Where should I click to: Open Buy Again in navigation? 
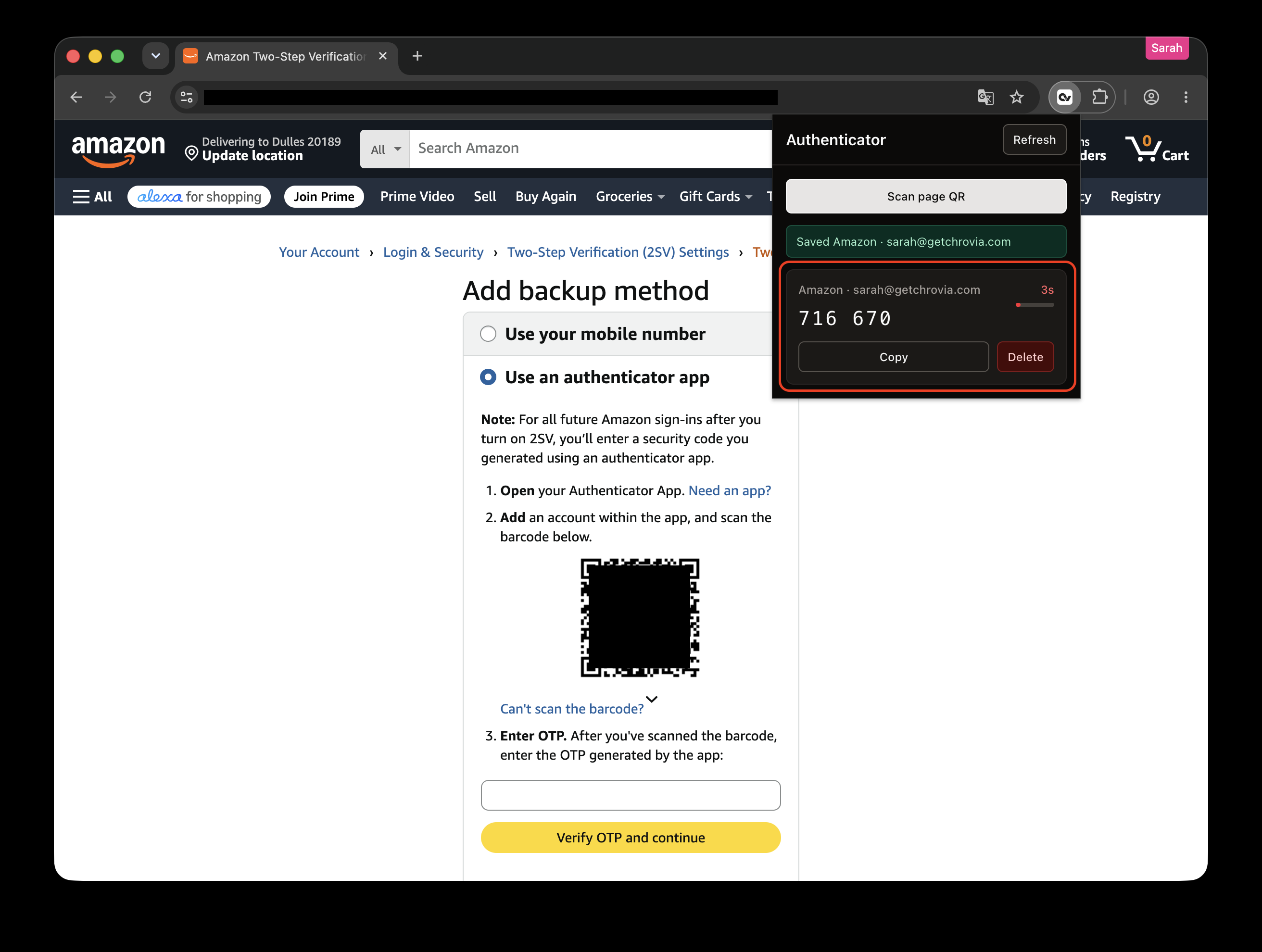pos(546,197)
